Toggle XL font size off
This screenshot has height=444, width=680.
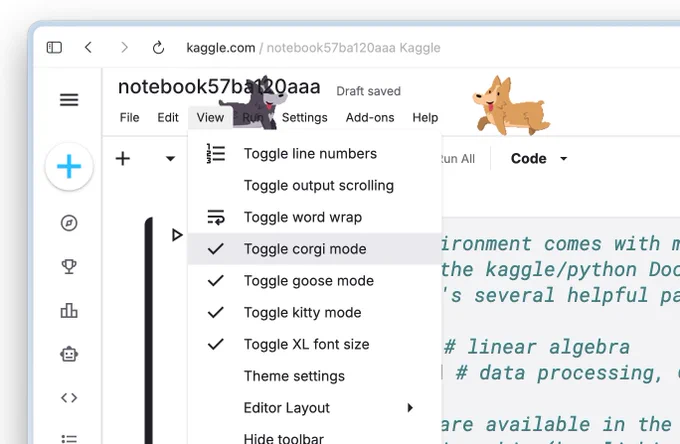point(315,344)
